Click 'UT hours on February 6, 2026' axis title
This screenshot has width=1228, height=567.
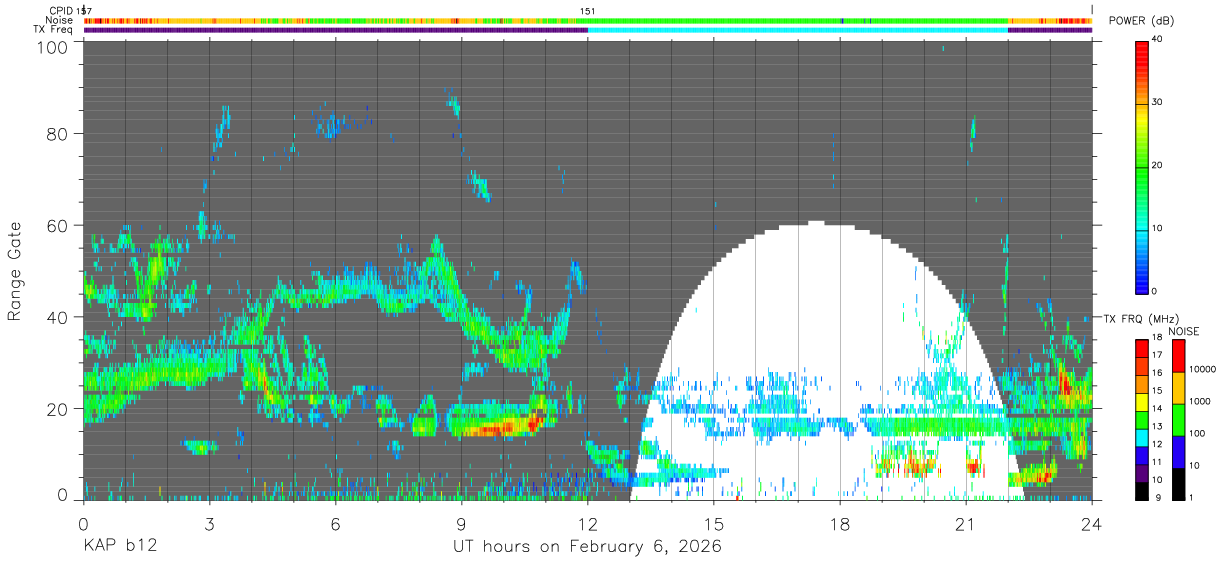tap(588, 548)
